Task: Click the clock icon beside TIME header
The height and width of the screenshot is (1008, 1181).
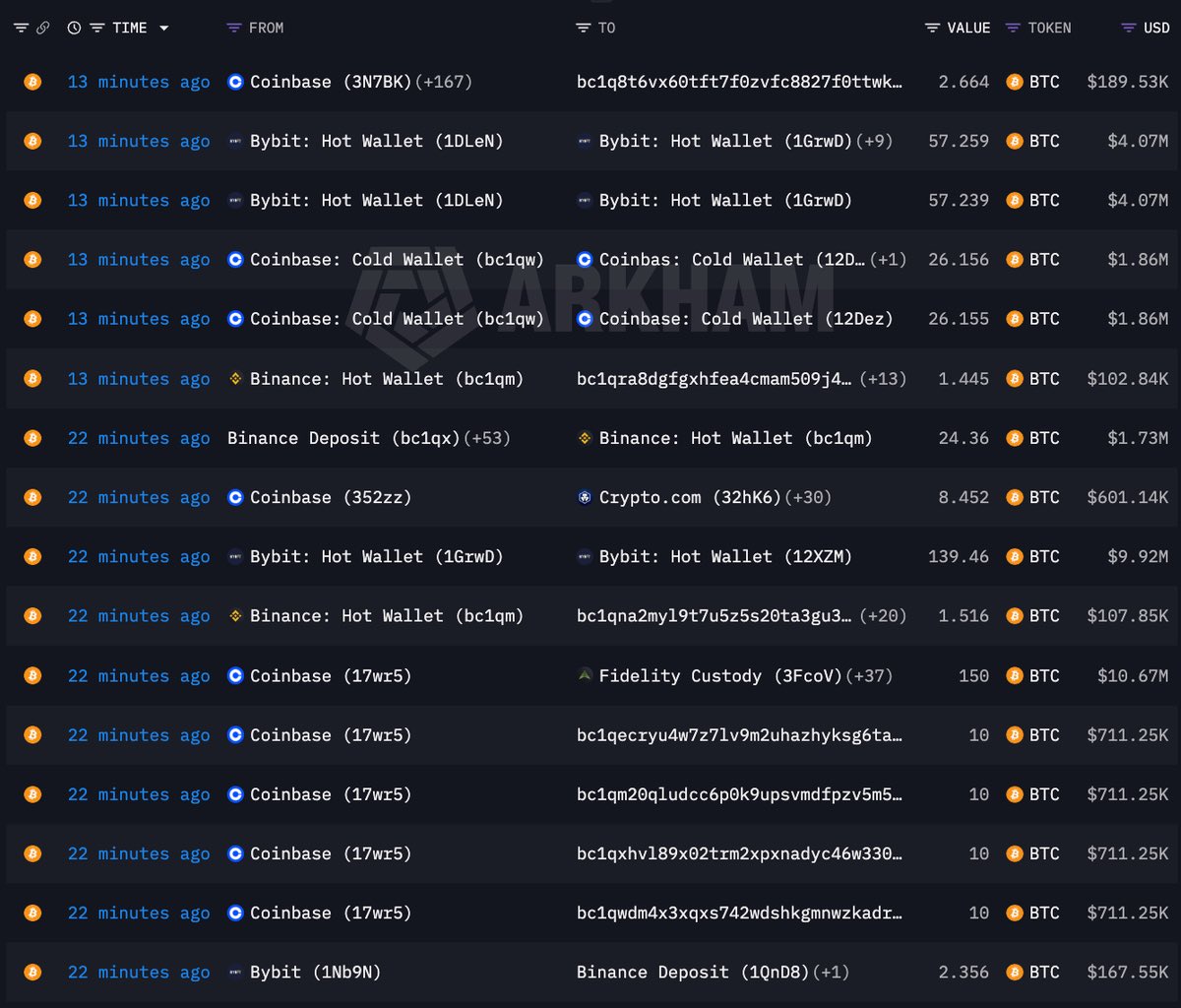Action: (74, 28)
